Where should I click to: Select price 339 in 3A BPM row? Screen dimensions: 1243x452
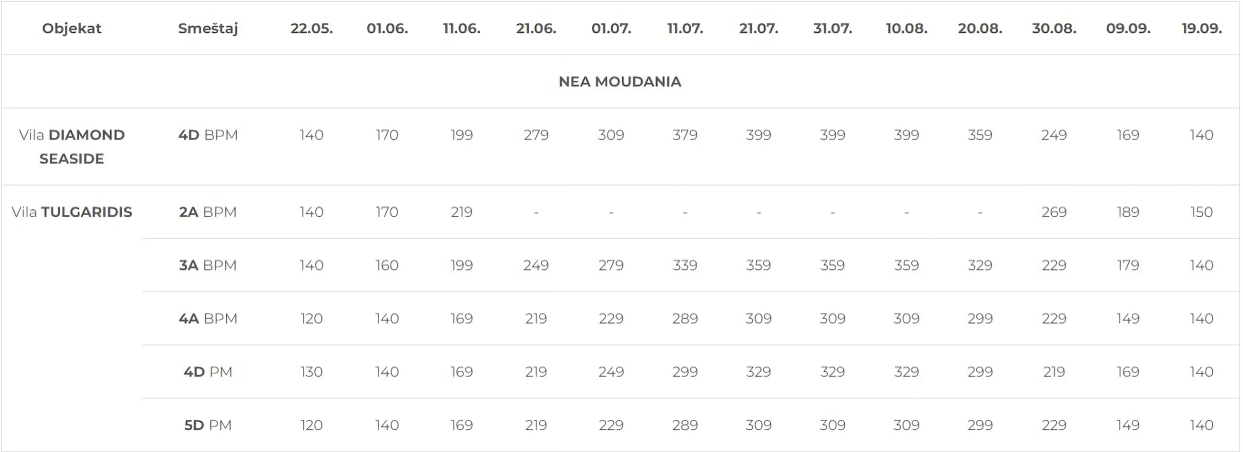685,265
